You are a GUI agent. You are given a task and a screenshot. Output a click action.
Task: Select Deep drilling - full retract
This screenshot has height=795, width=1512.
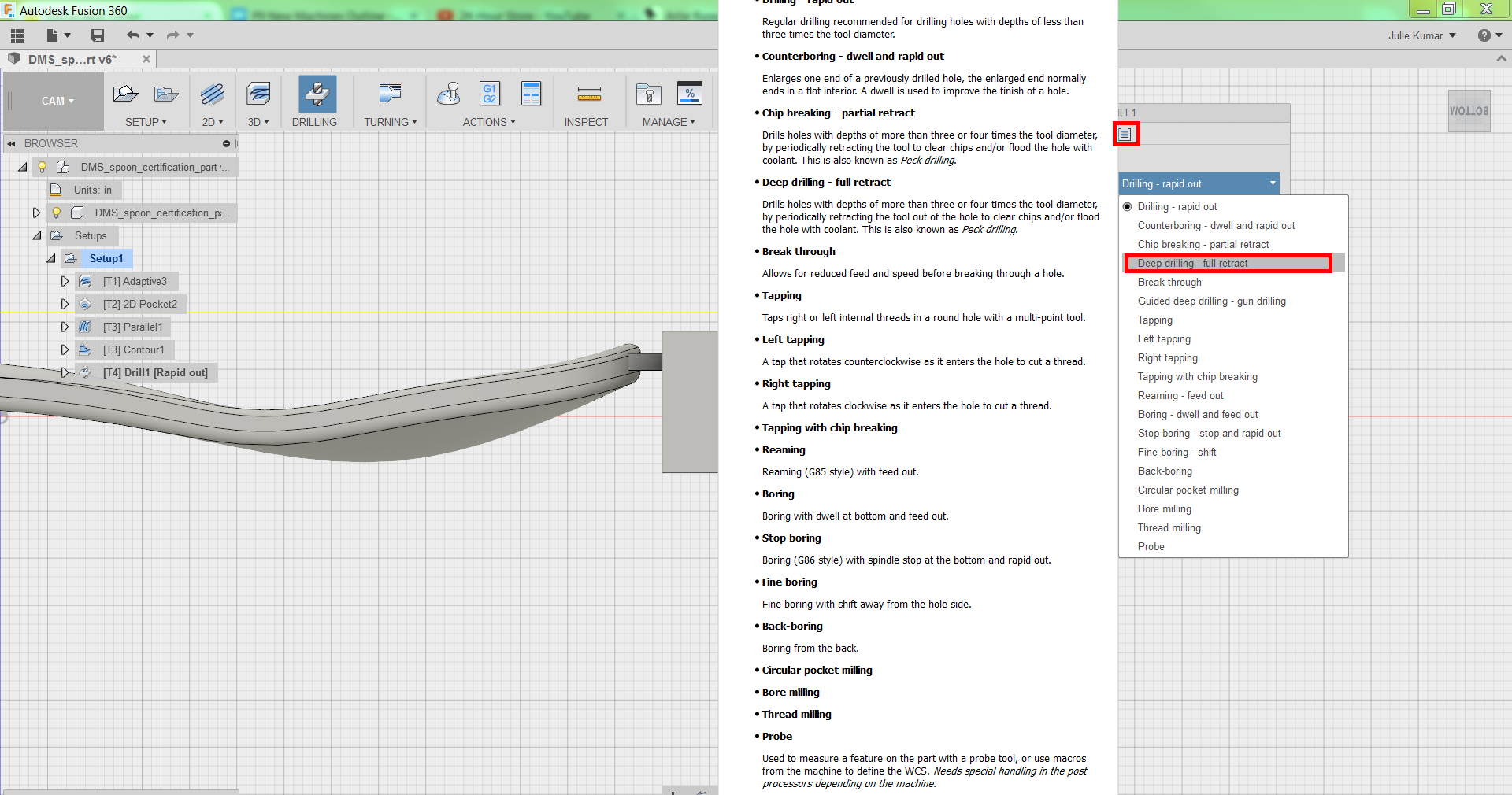[x=1192, y=264]
